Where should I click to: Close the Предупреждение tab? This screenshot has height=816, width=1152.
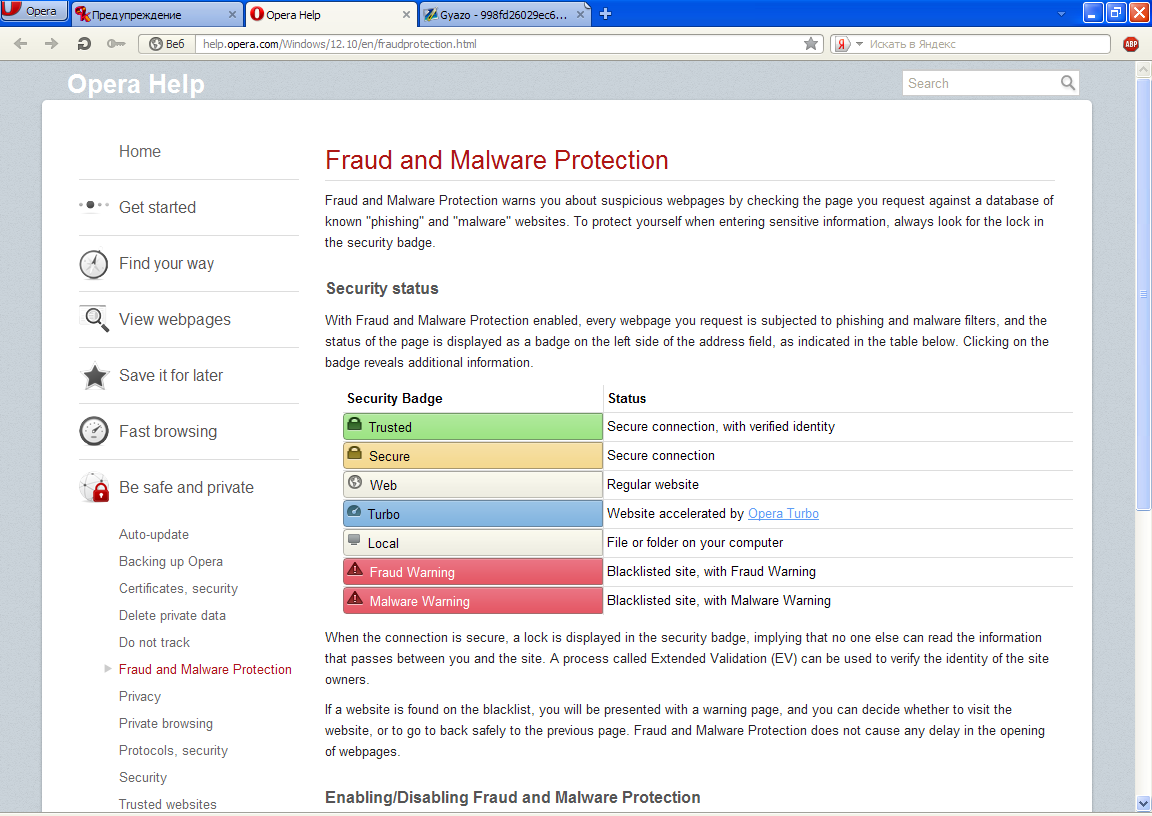click(232, 15)
